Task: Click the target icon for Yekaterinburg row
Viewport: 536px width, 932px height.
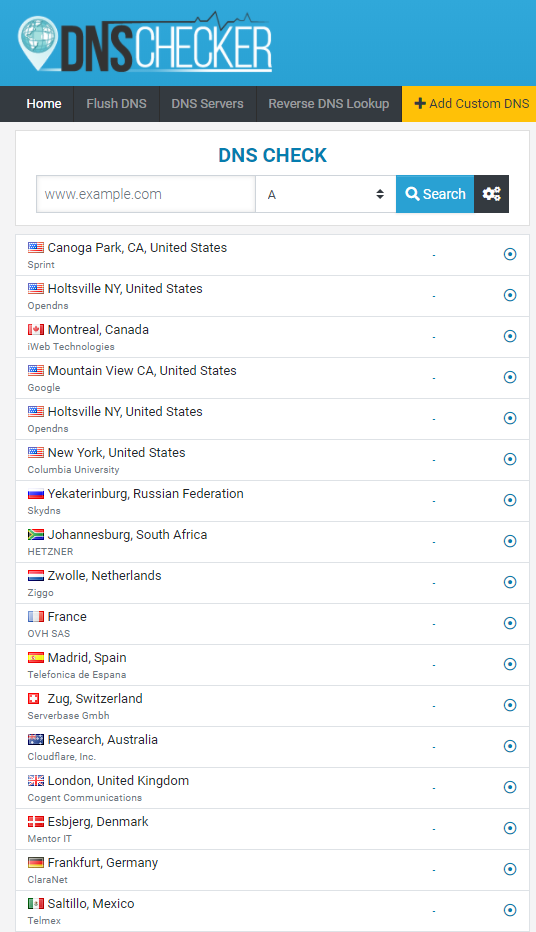Action: (x=510, y=500)
